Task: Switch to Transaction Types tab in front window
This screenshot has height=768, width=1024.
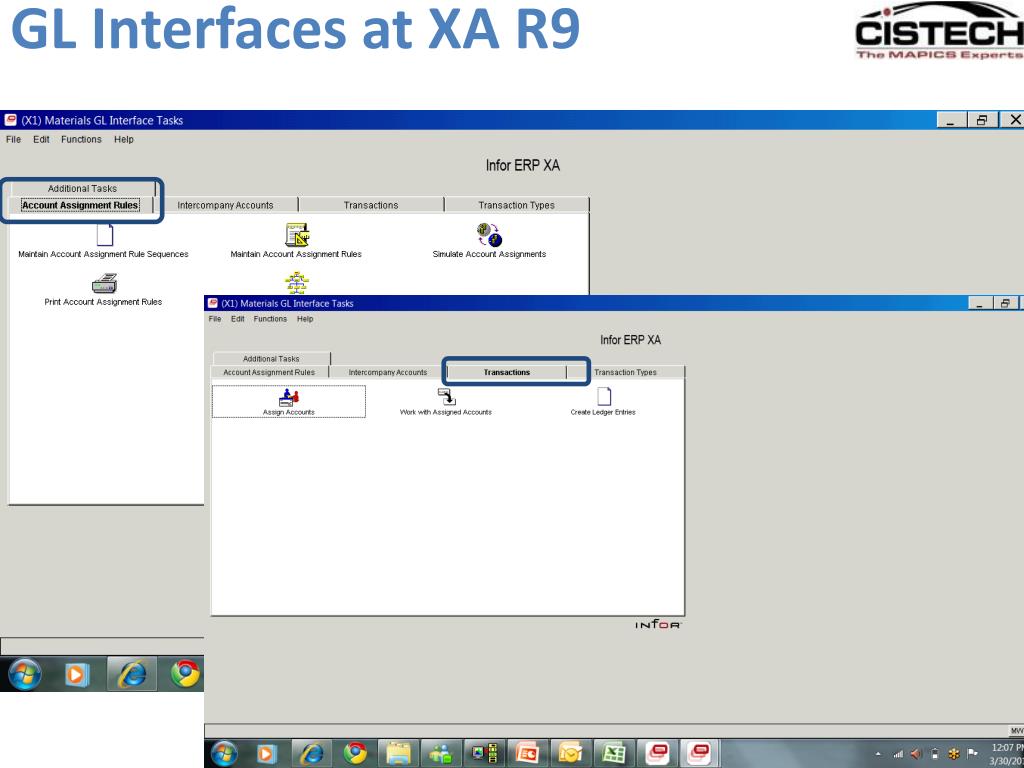Action: [x=626, y=372]
